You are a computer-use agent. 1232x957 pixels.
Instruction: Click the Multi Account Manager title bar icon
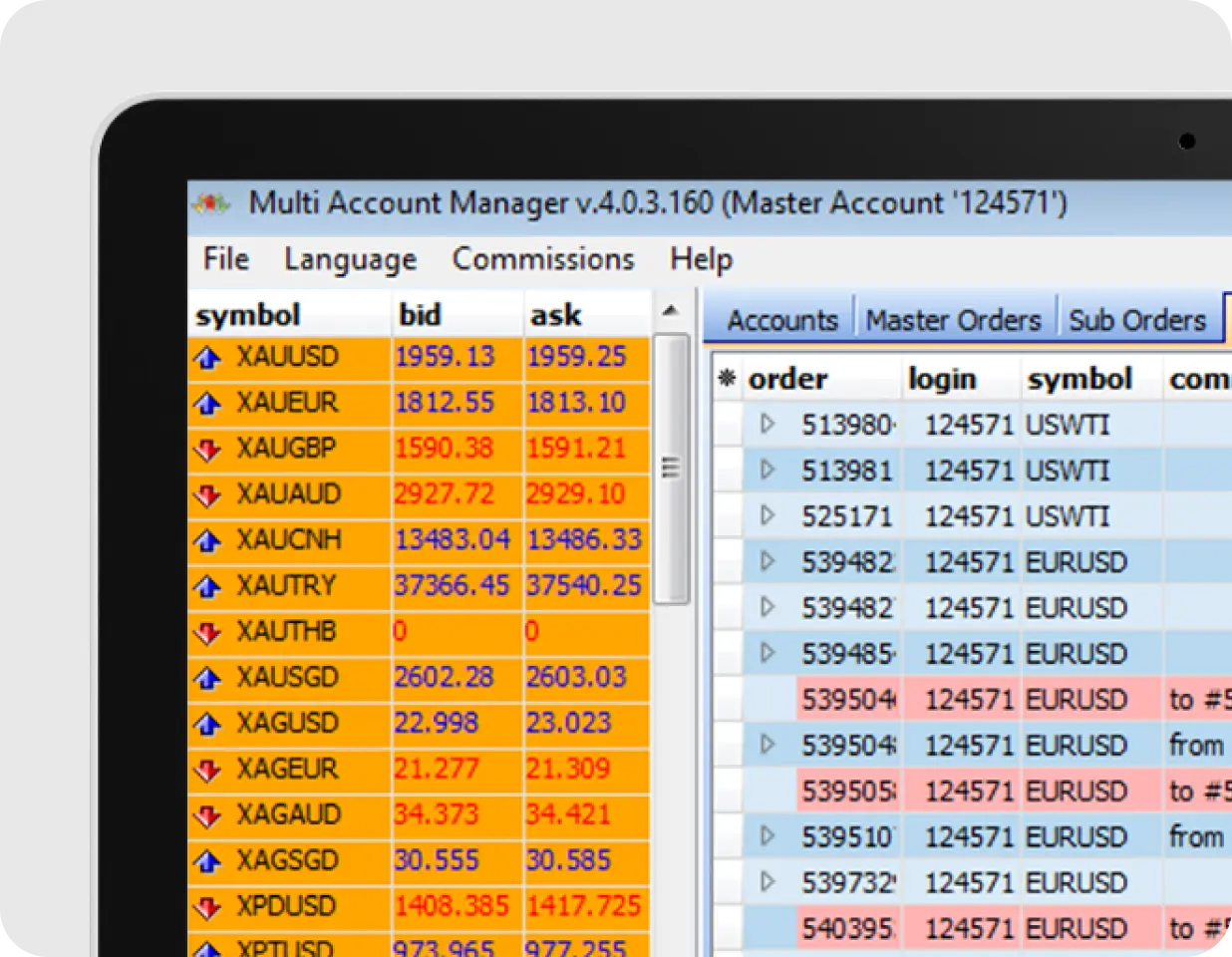click(211, 204)
